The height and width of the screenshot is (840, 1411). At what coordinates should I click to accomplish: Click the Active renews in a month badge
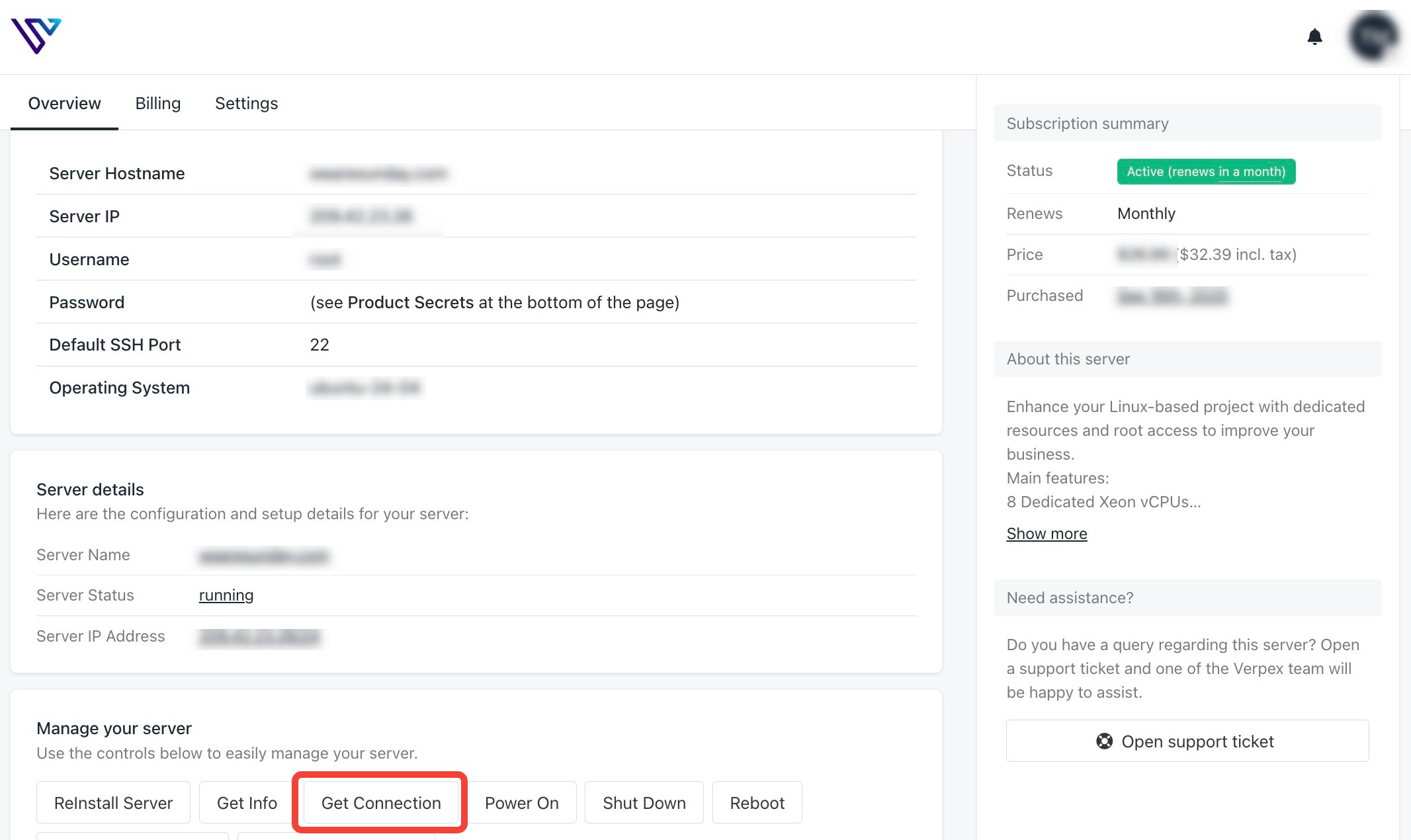click(x=1205, y=172)
